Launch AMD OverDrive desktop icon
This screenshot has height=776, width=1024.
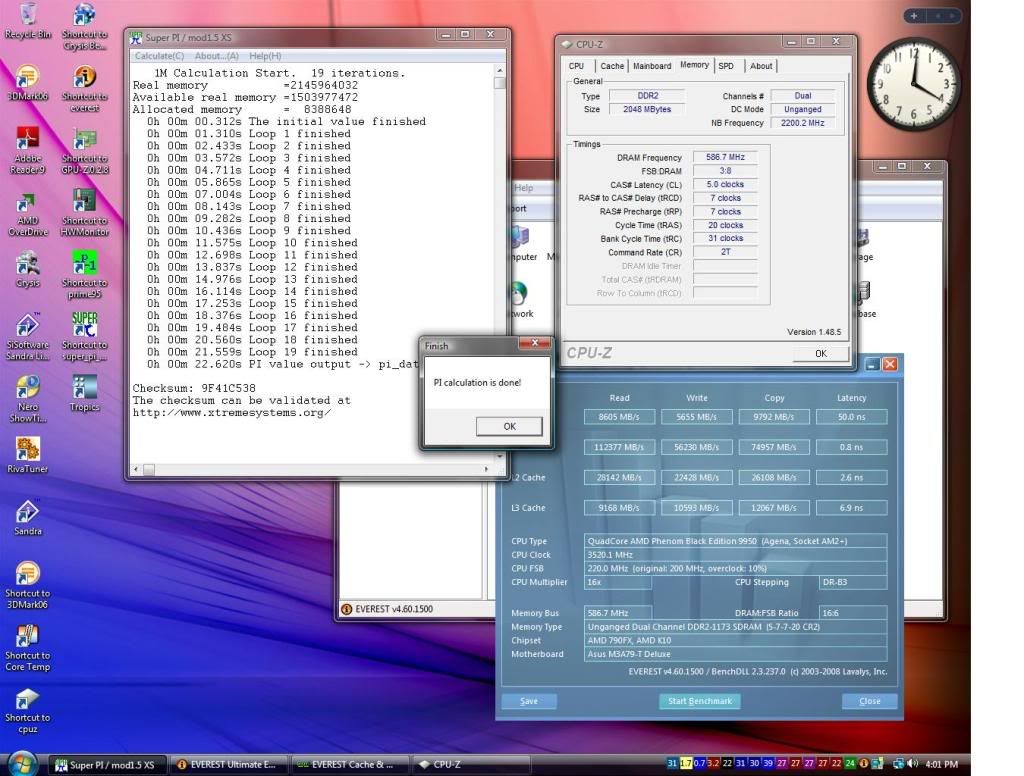(x=27, y=214)
